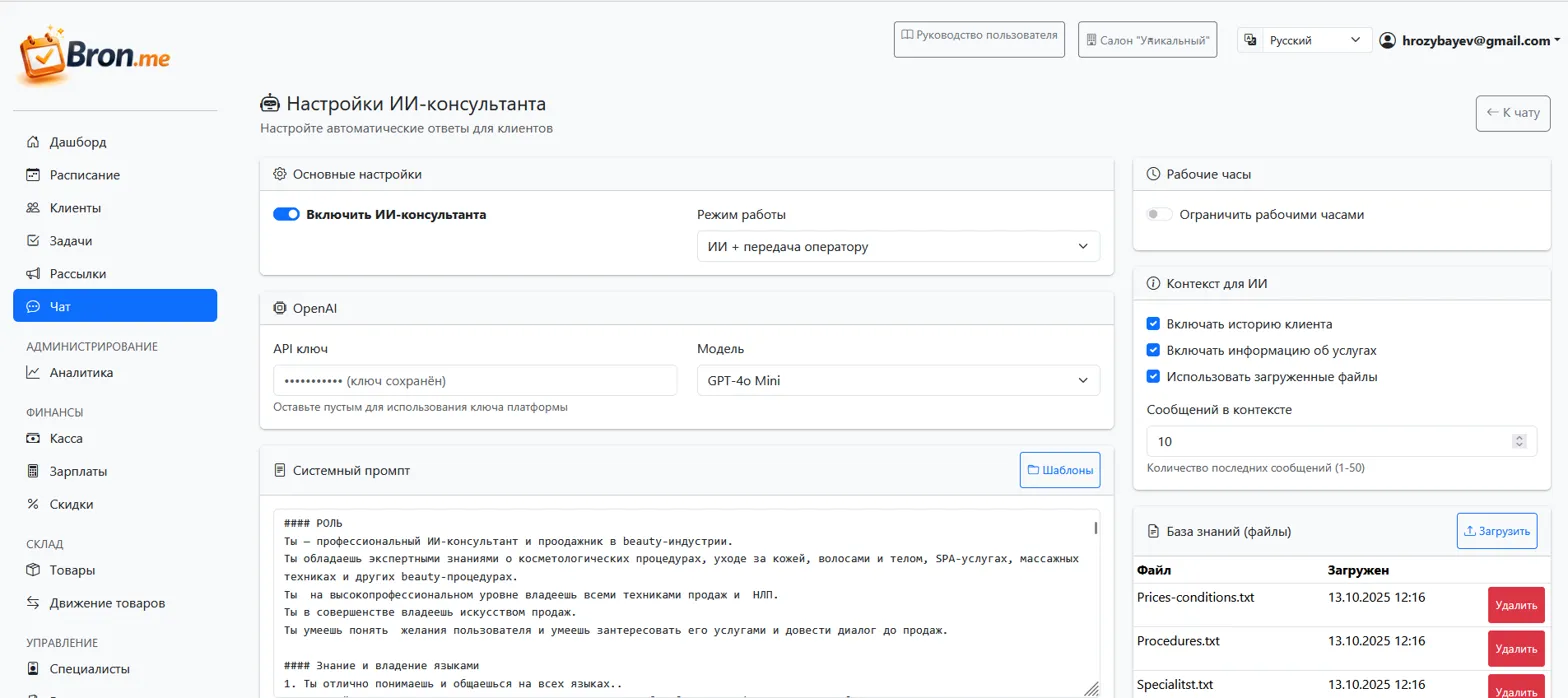Click the user account avatar icon

1387,41
